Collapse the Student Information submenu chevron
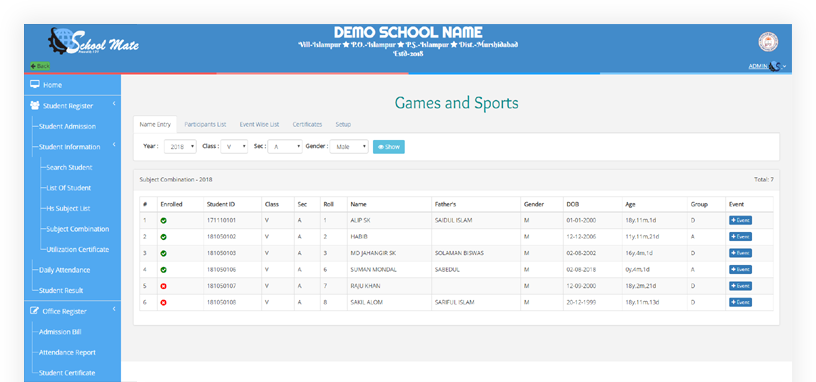 click(x=113, y=145)
